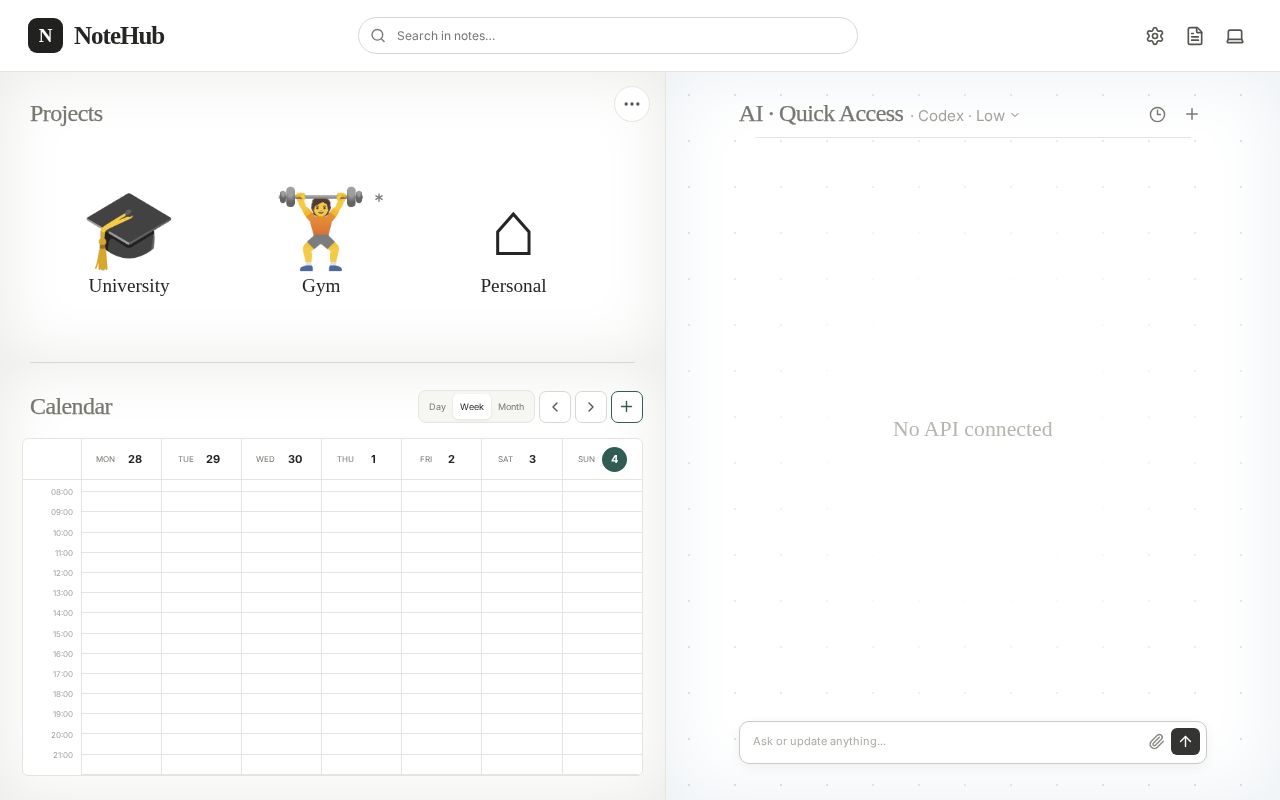Go to next calendar week
Image resolution: width=1280 pixels, height=800 pixels.
(x=591, y=407)
